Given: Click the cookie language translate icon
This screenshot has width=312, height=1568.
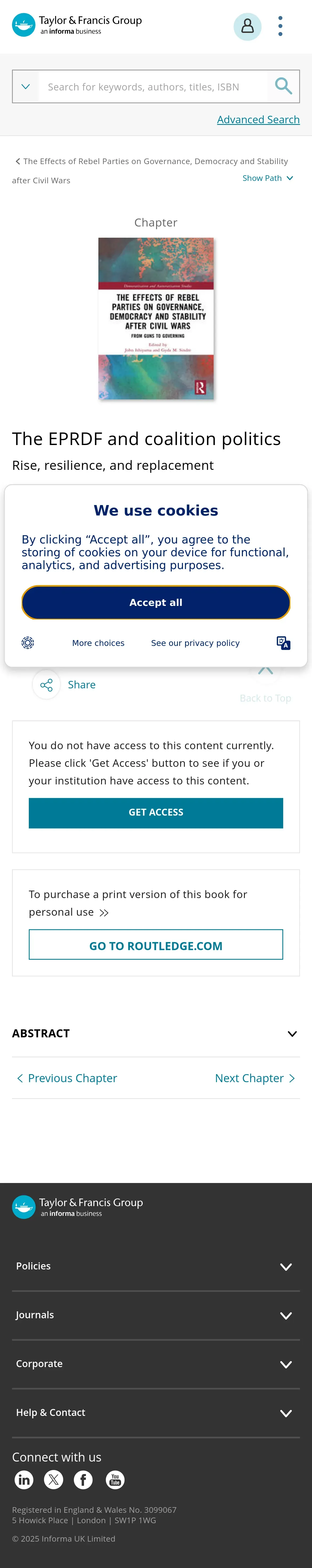Looking at the screenshot, I should point(283,643).
